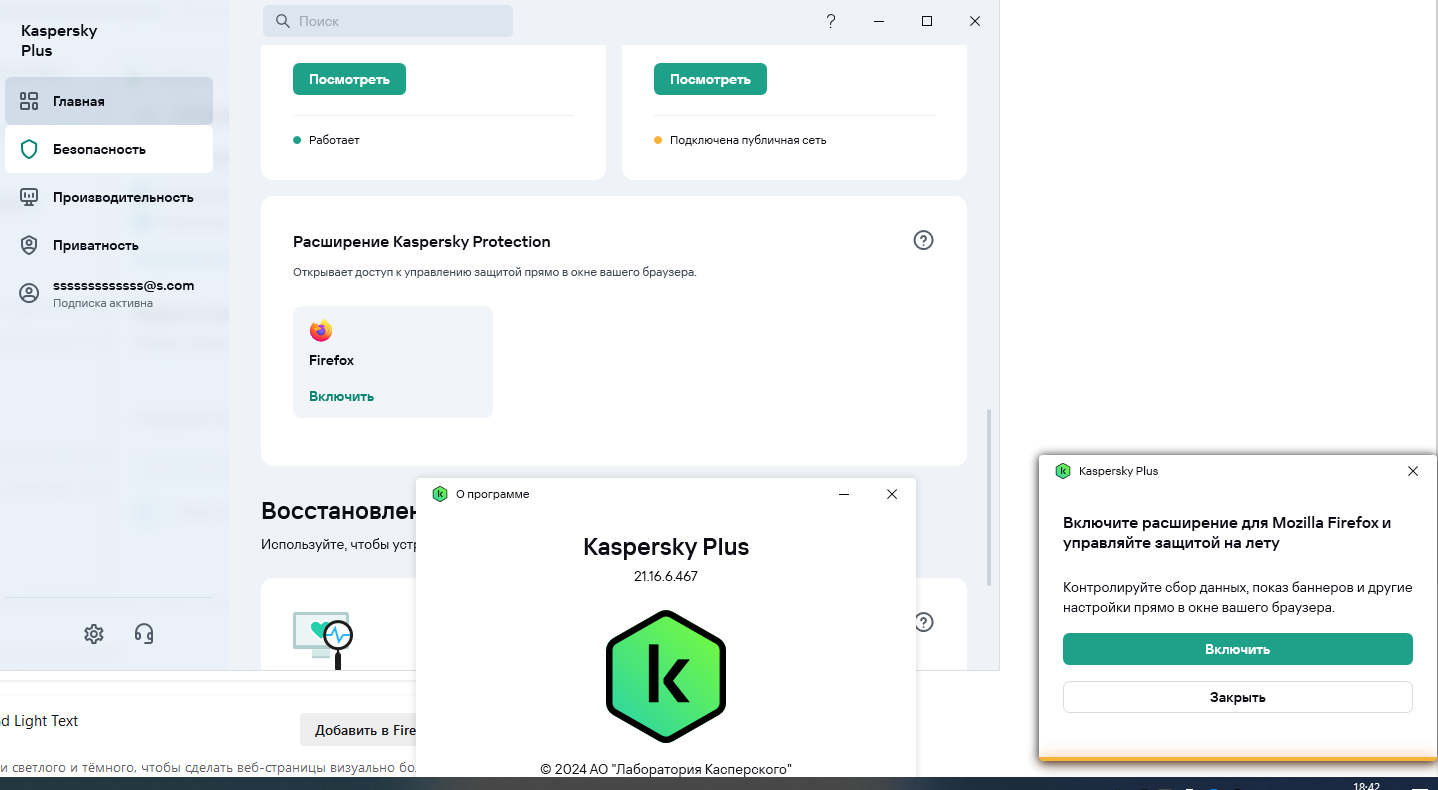Image resolution: width=1438 pixels, height=790 pixels.
Task: Click the Kaspersky icon in О программе title
Action: 440,494
